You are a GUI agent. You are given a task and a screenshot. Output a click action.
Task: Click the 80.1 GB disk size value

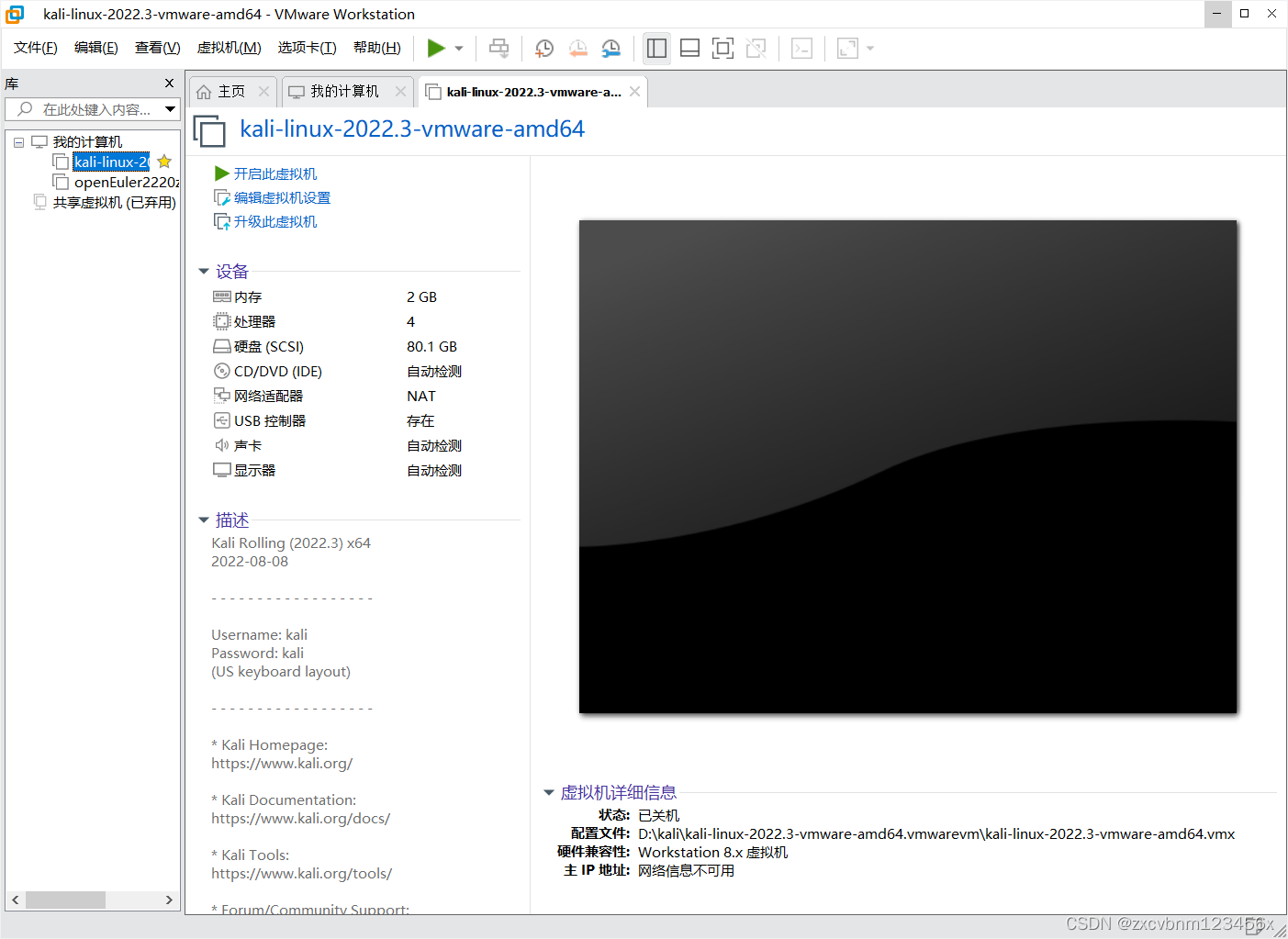(x=431, y=347)
